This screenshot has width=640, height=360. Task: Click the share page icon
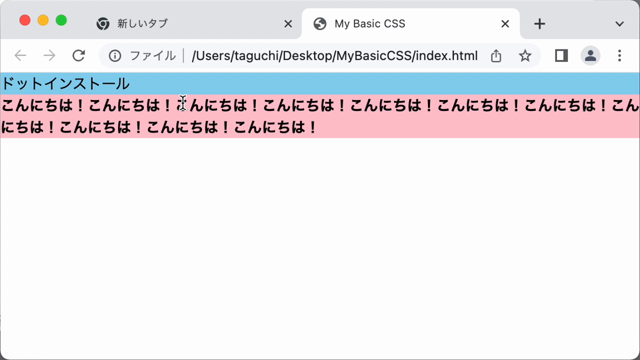coord(496,56)
